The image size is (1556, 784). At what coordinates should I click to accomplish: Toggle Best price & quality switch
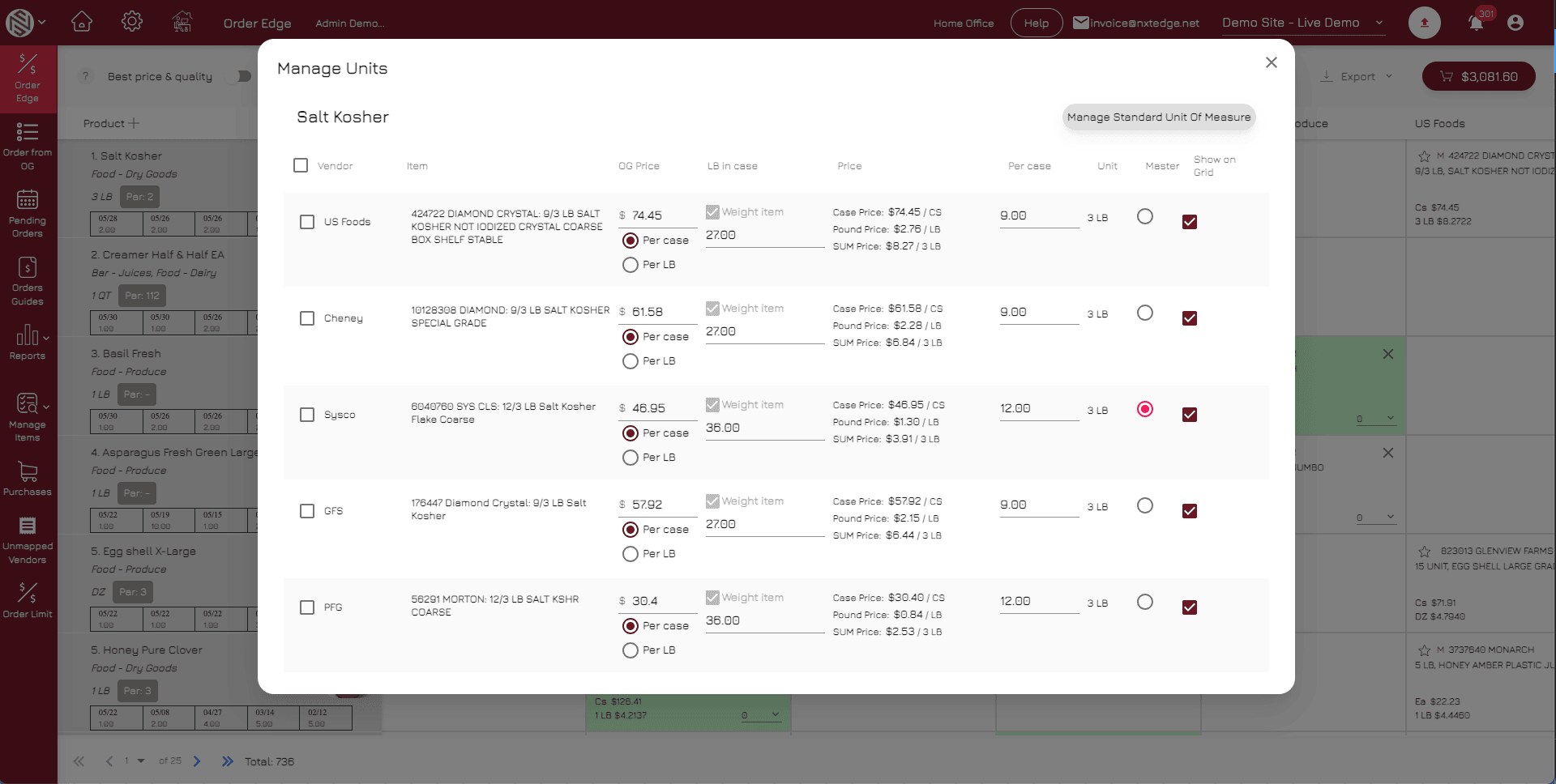coord(238,76)
